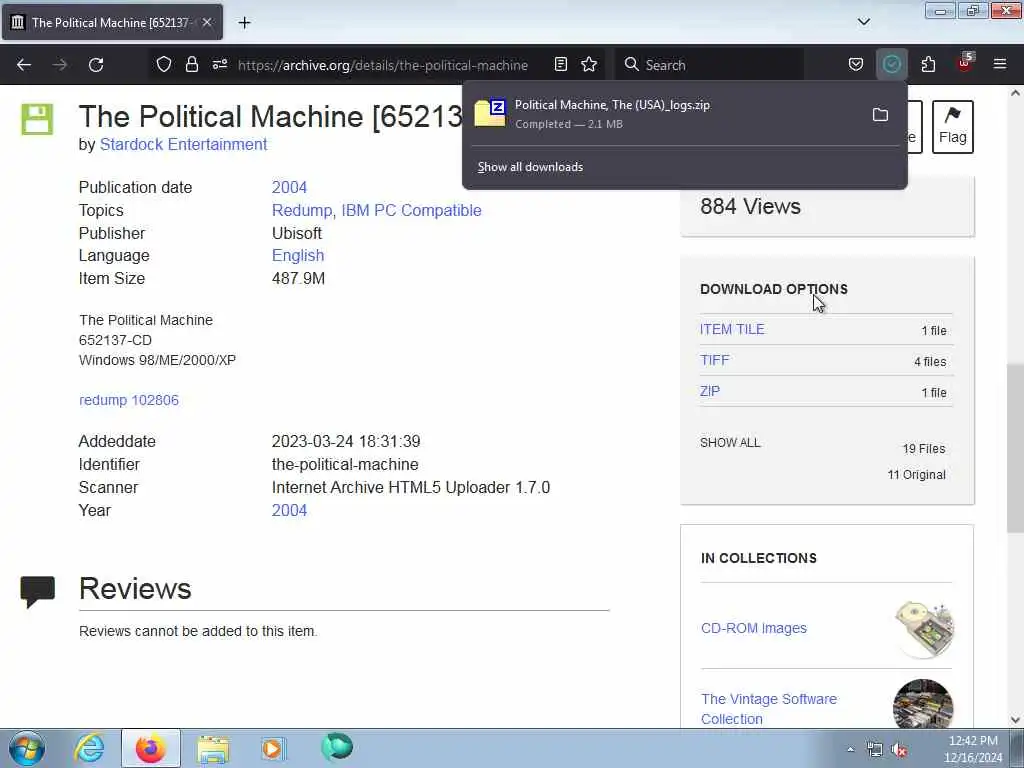
Task: Toggle Reader View icon in address bar
Action: pos(560,65)
